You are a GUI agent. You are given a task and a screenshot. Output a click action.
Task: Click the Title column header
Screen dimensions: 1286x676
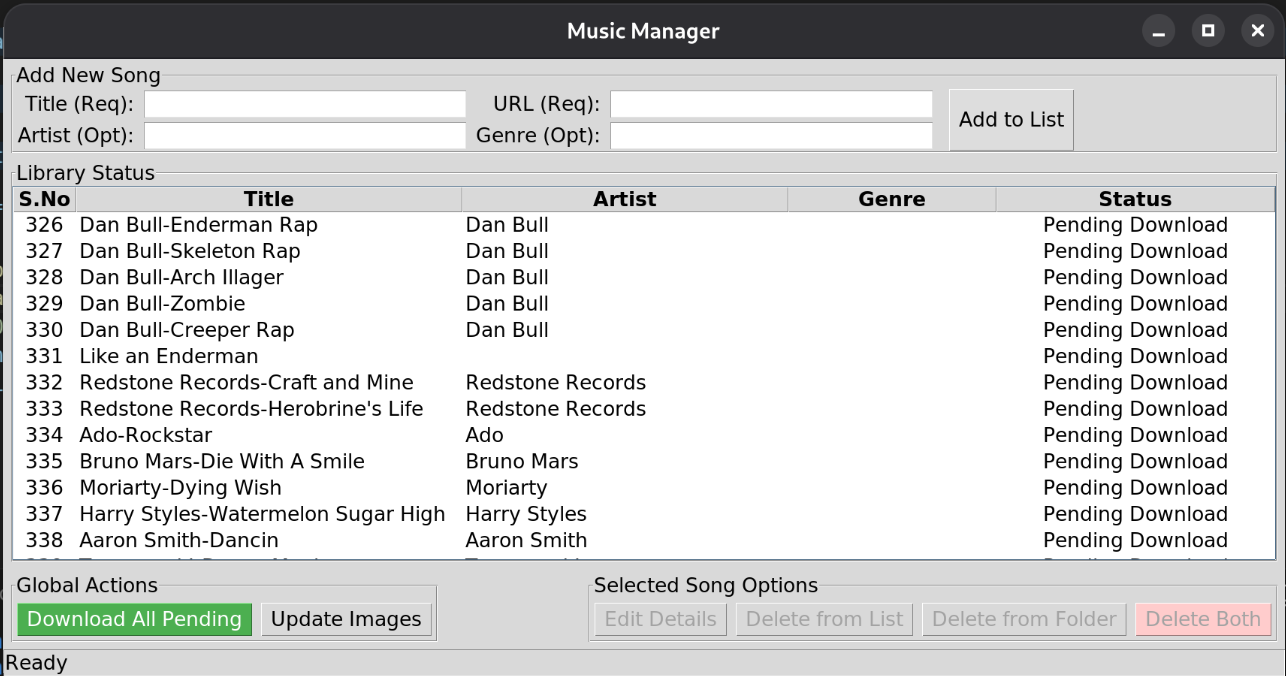click(268, 199)
